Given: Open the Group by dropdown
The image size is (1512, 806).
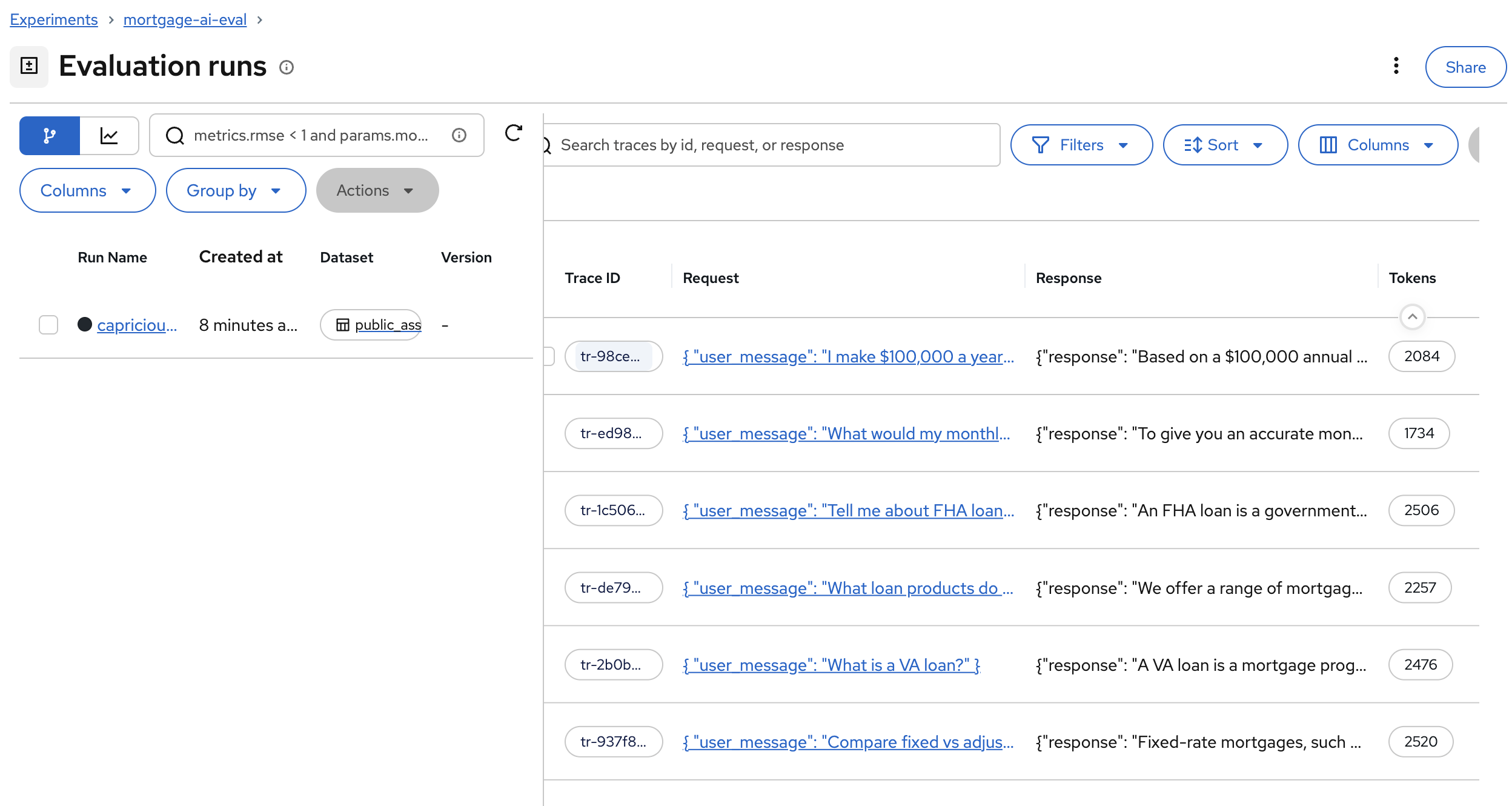Looking at the screenshot, I should pos(235,191).
